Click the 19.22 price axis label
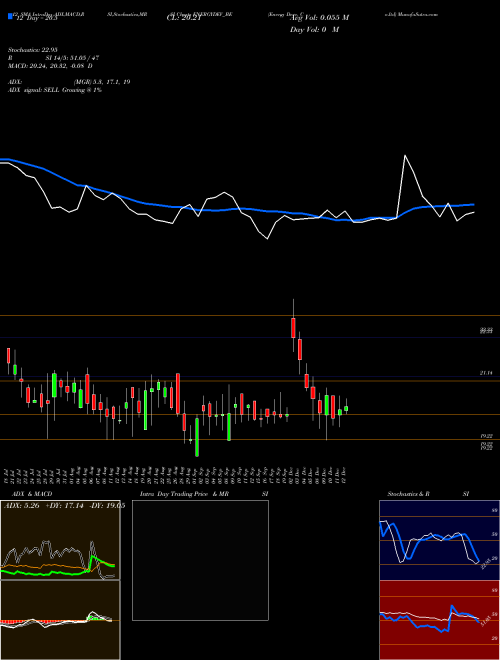 tap(486, 436)
